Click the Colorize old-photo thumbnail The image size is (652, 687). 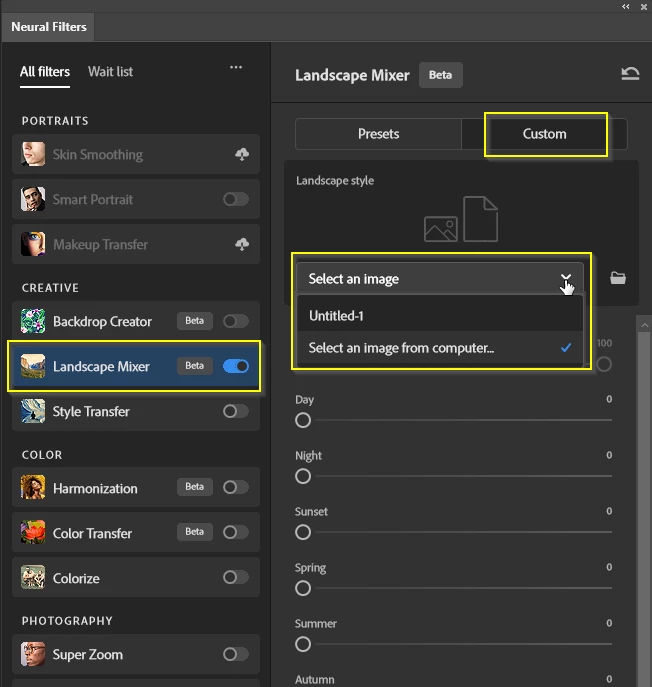(x=33, y=577)
